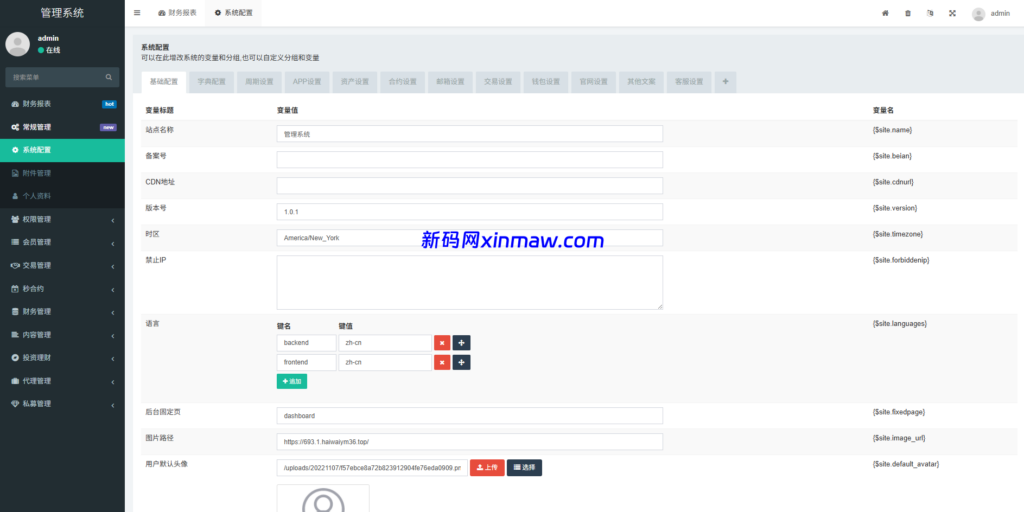The height and width of the screenshot is (512, 1024).
Task: Select the 官网设置 config tab
Action: click(594, 82)
